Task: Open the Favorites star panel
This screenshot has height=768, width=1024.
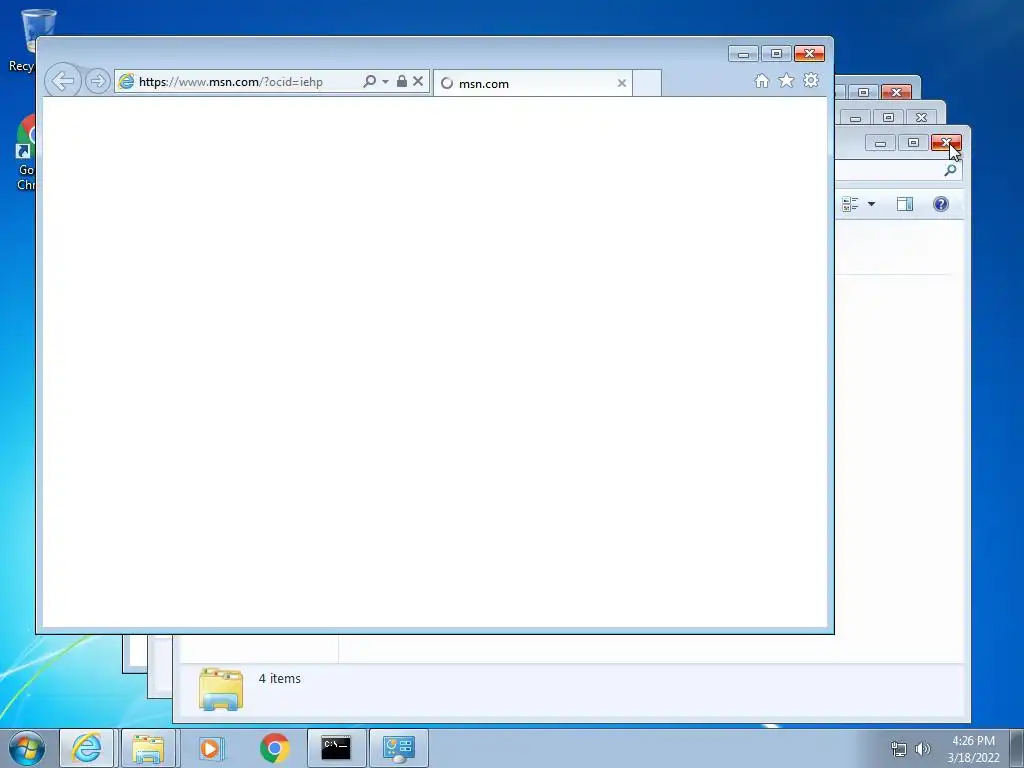Action: [x=786, y=80]
